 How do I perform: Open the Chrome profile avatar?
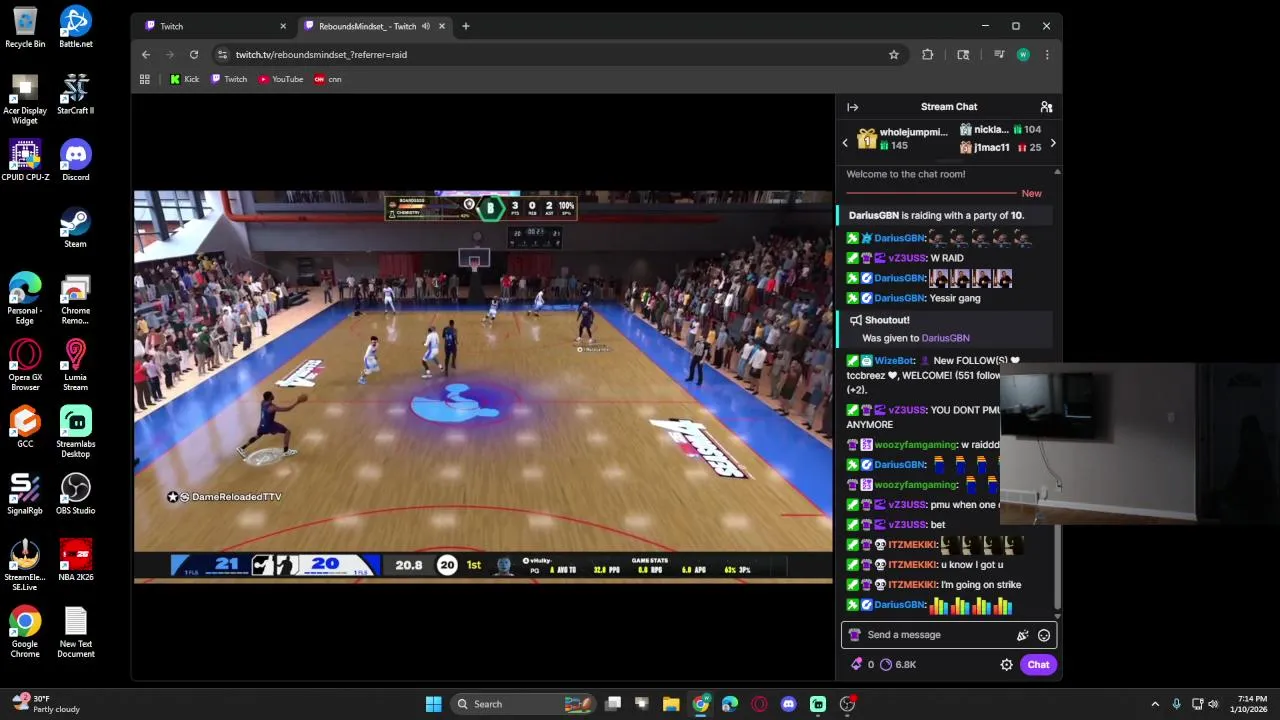tap(1023, 55)
